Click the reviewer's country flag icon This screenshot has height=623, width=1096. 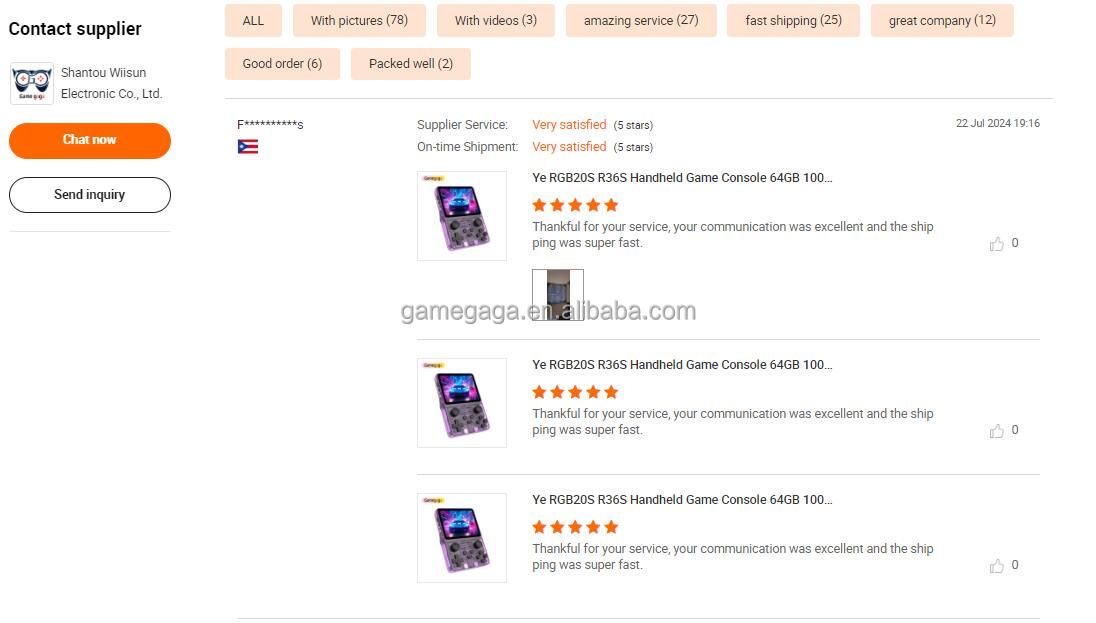247,146
